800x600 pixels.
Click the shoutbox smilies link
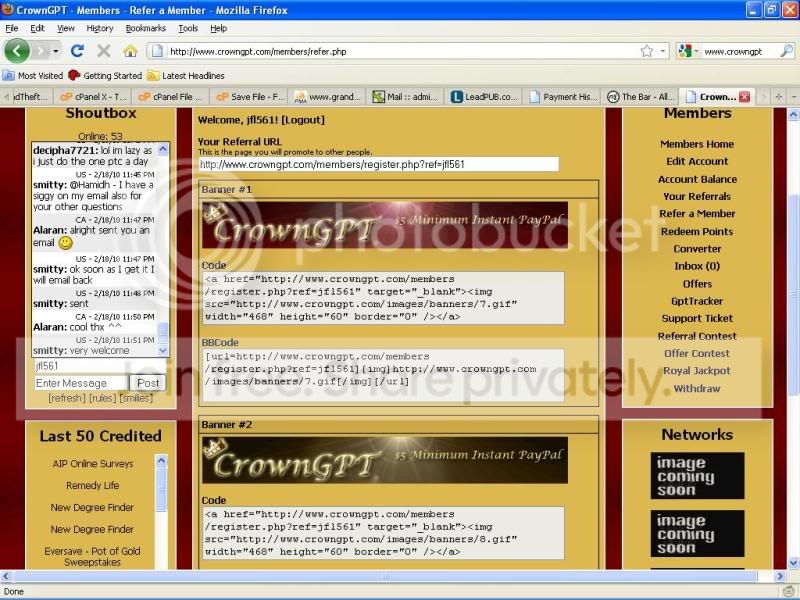pos(136,398)
